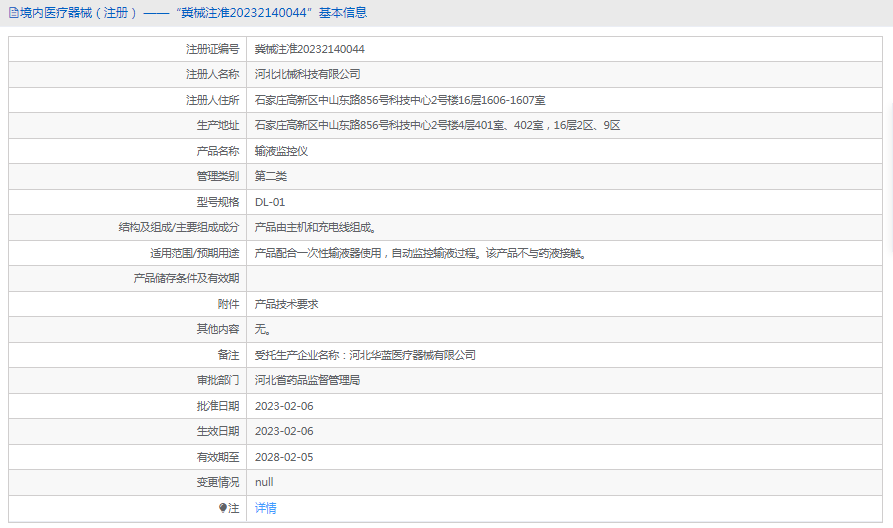Select product name 输液监控仪
Viewport: 893px width, 528px height.
[x=281, y=151]
